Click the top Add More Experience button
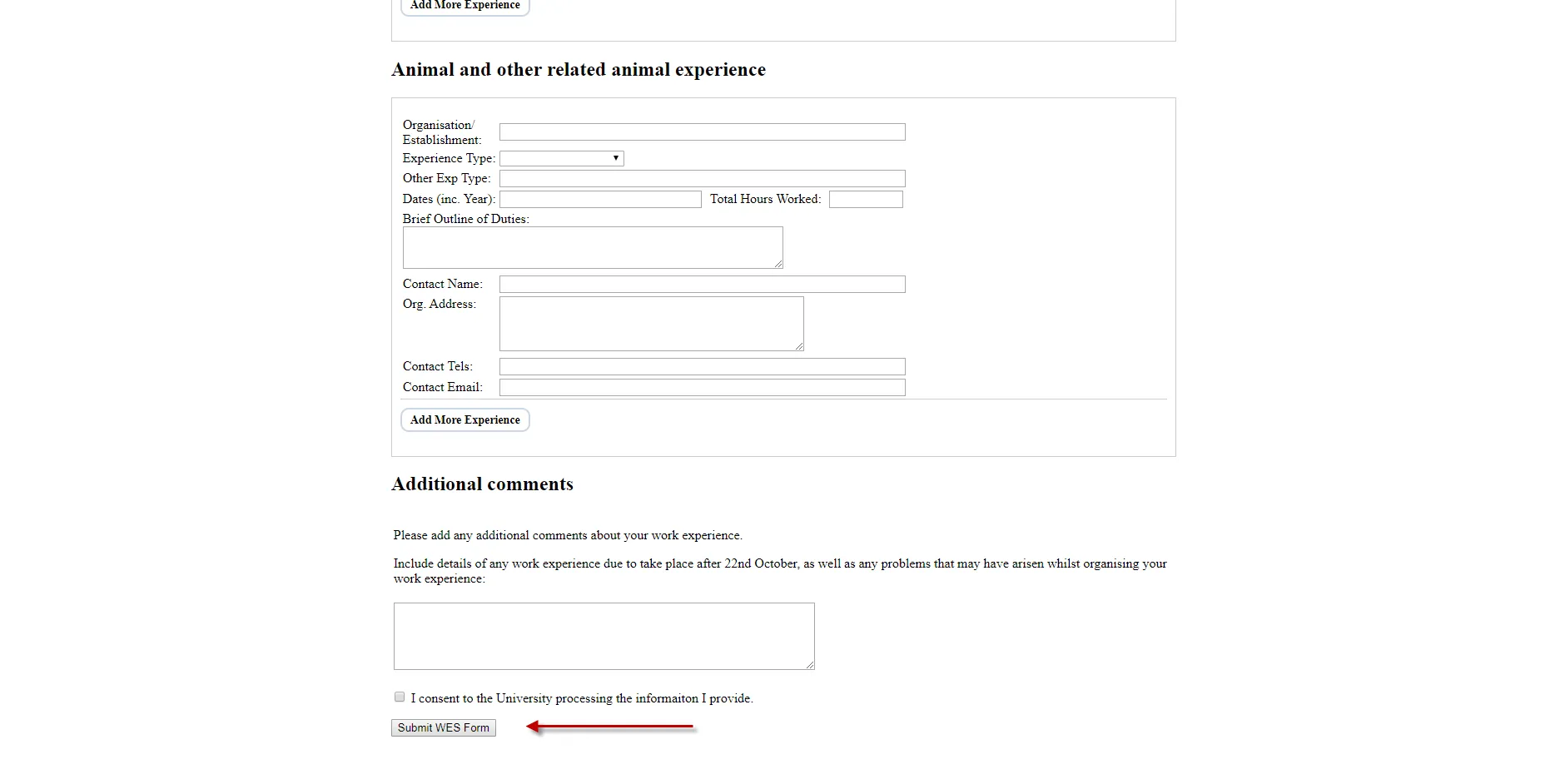1565x784 pixels. pos(464,6)
